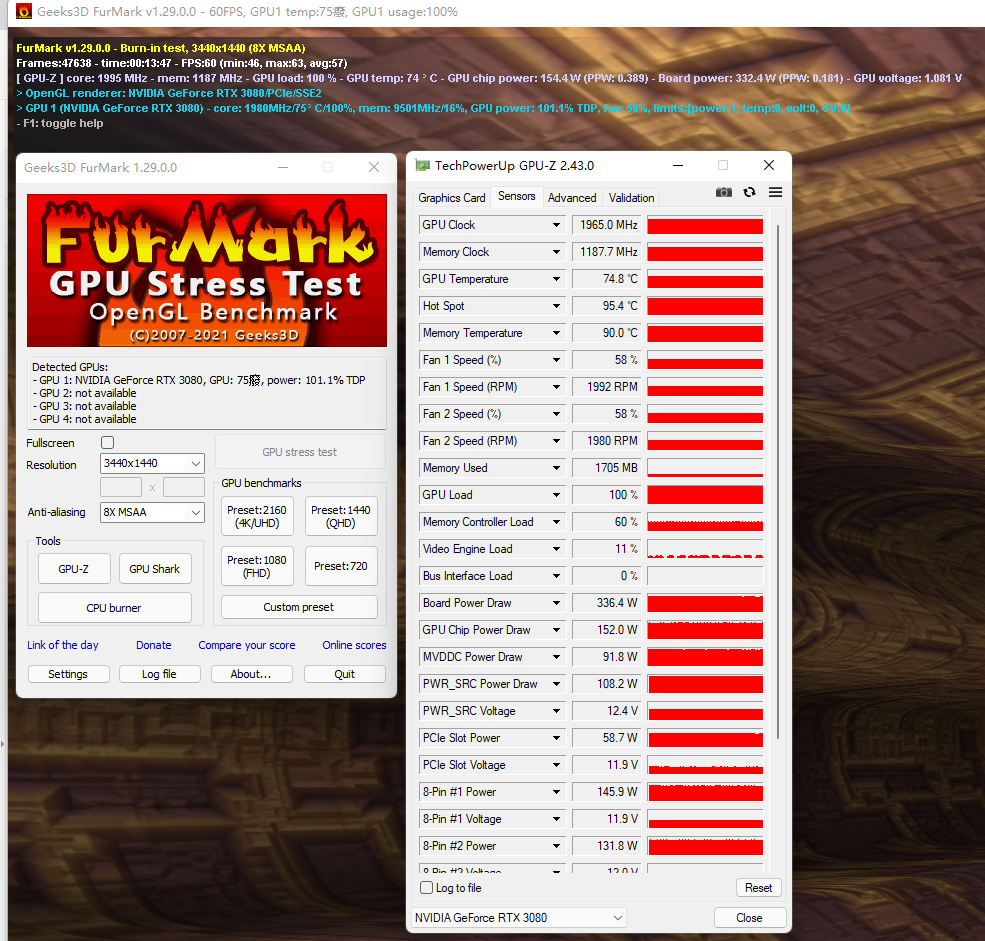Click the Custom preset button
Viewport: 985px width, 941px height.
point(299,607)
